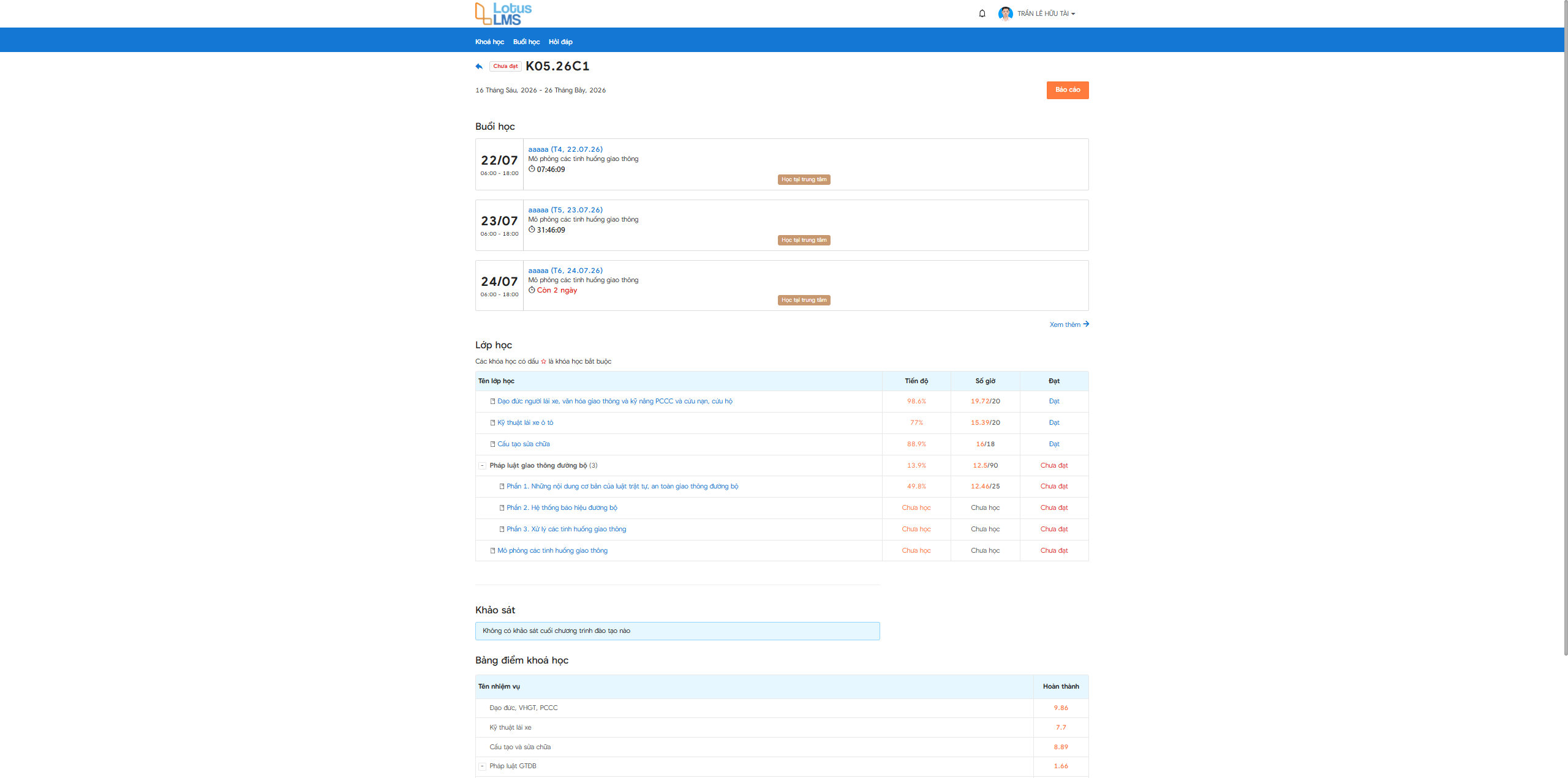Open the Khoá học menu
This screenshot has width=1568, height=778.
click(x=489, y=42)
